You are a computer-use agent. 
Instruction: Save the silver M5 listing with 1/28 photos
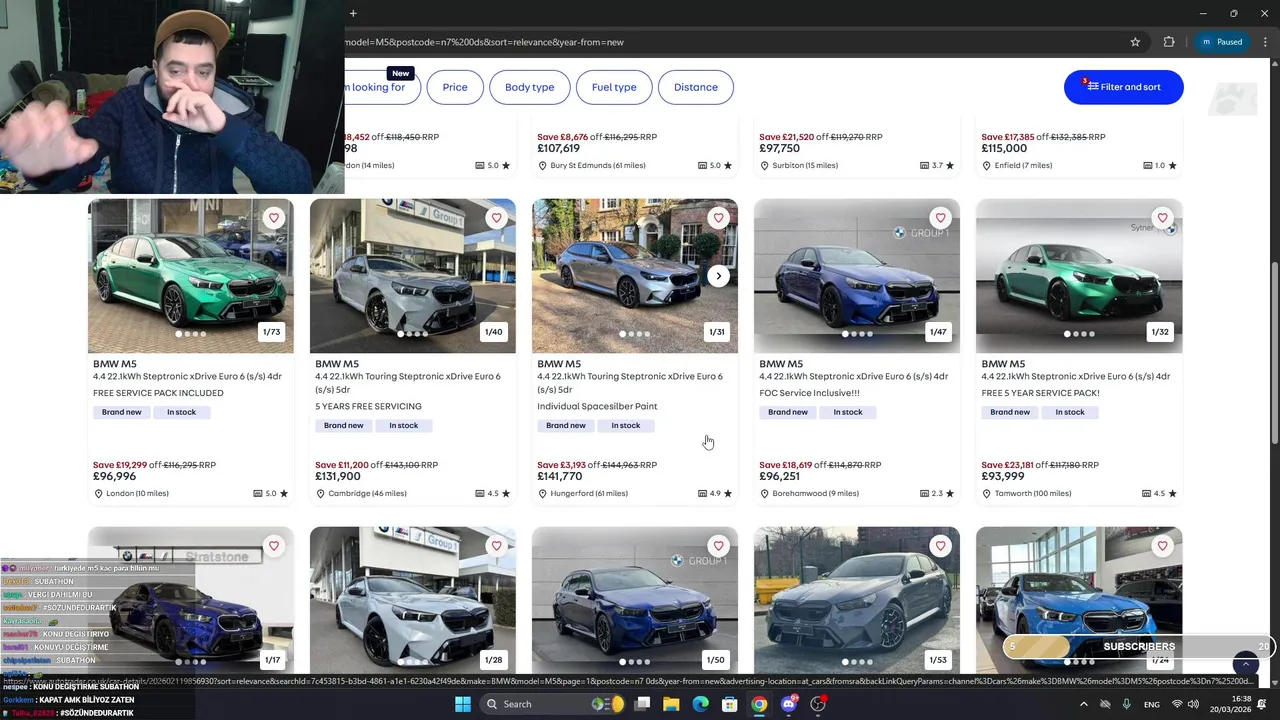point(496,546)
